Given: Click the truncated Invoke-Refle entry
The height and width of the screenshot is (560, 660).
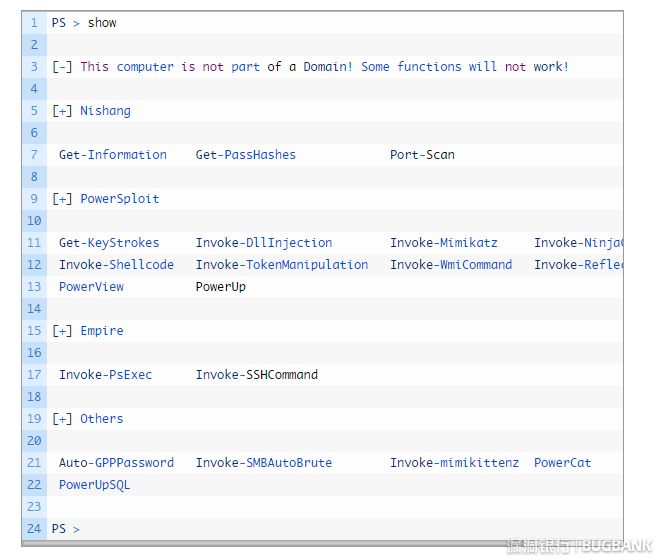Looking at the screenshot, I should pyautogui.click(x=579, y=264).
